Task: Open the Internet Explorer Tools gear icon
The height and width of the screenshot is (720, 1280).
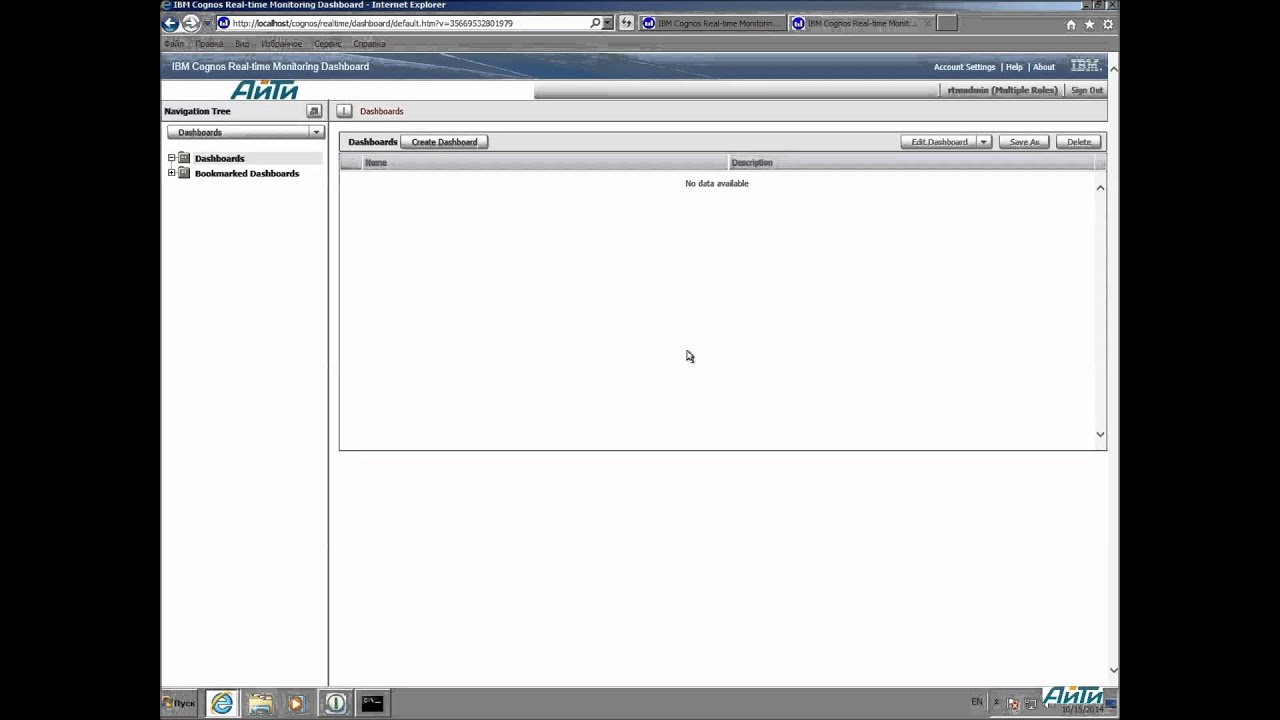Action: point(1108,24)
